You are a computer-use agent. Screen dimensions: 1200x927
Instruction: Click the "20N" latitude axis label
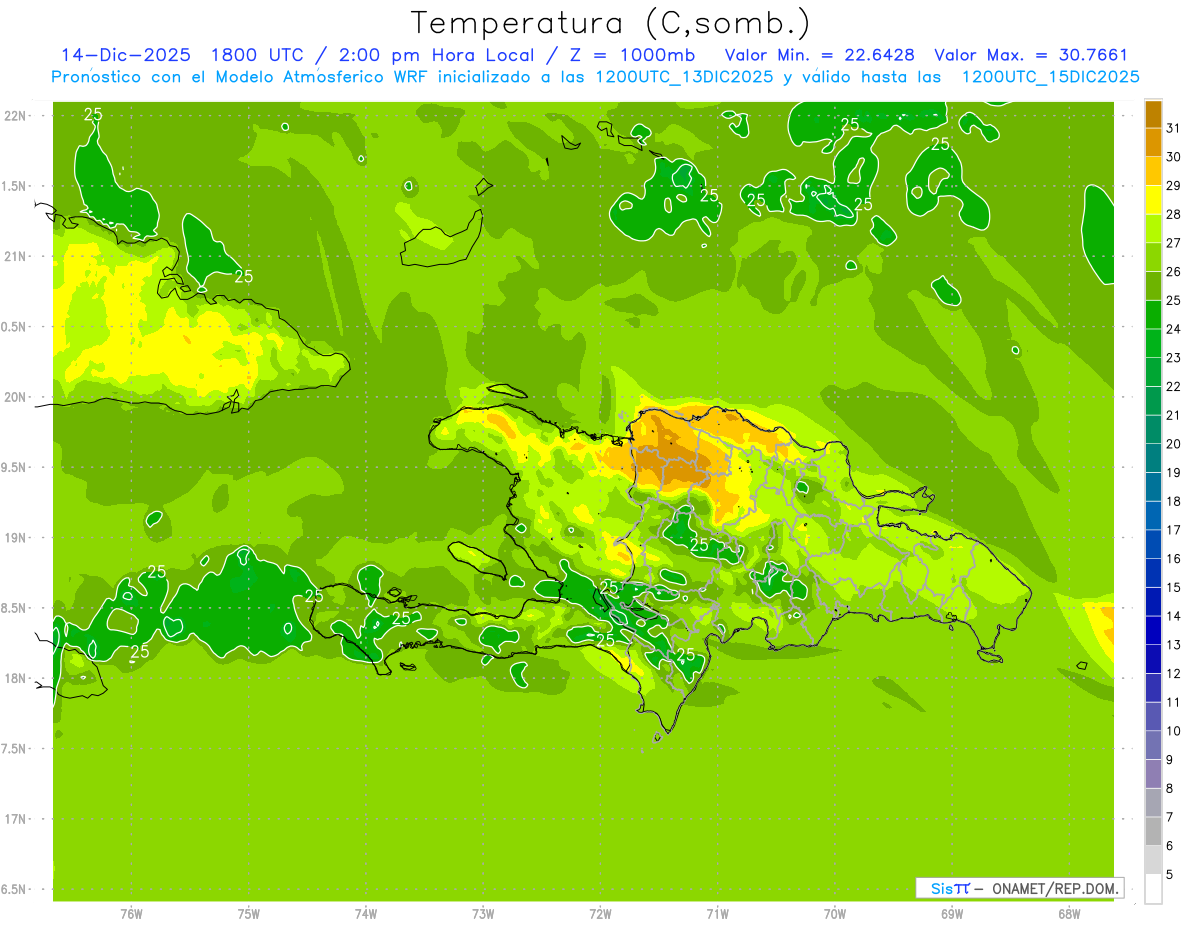15,397
